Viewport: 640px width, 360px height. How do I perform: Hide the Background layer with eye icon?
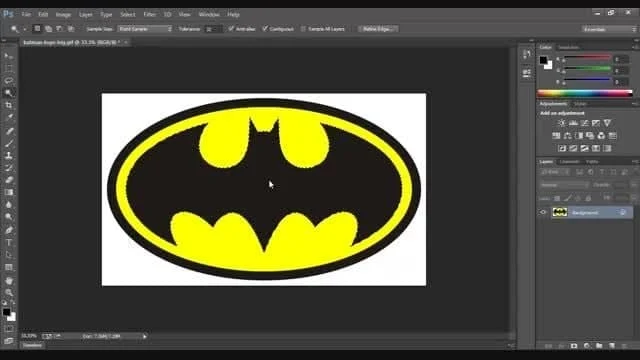click(x=543, y=212)
